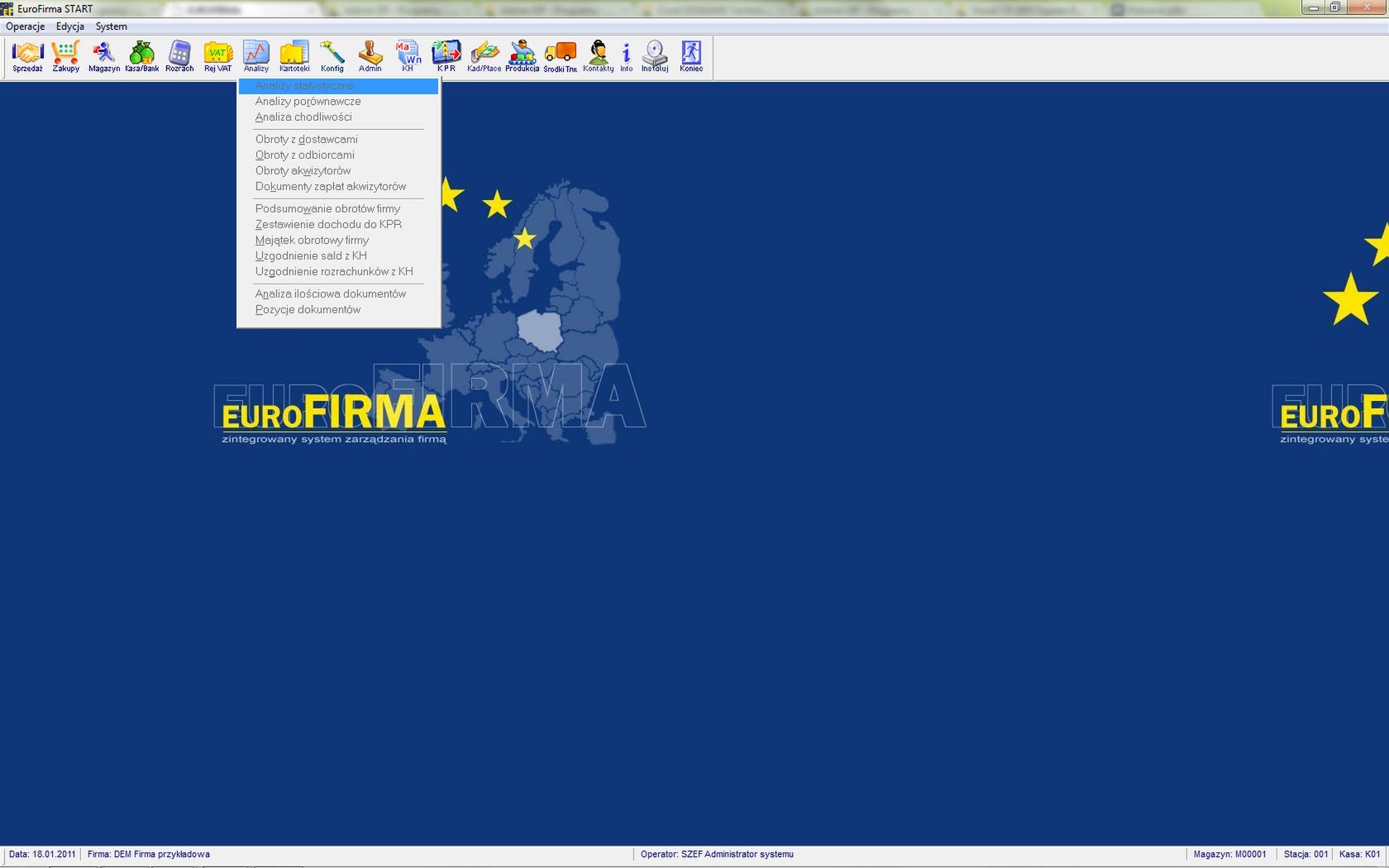
Task: Open the Sprzedaż module icon
Action: pos(27,56)
